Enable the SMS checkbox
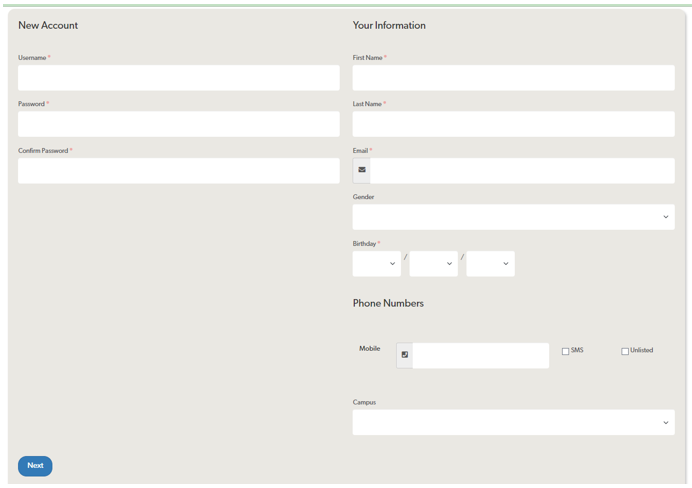The height and width of the screenshot is (488, 692). 565,352
